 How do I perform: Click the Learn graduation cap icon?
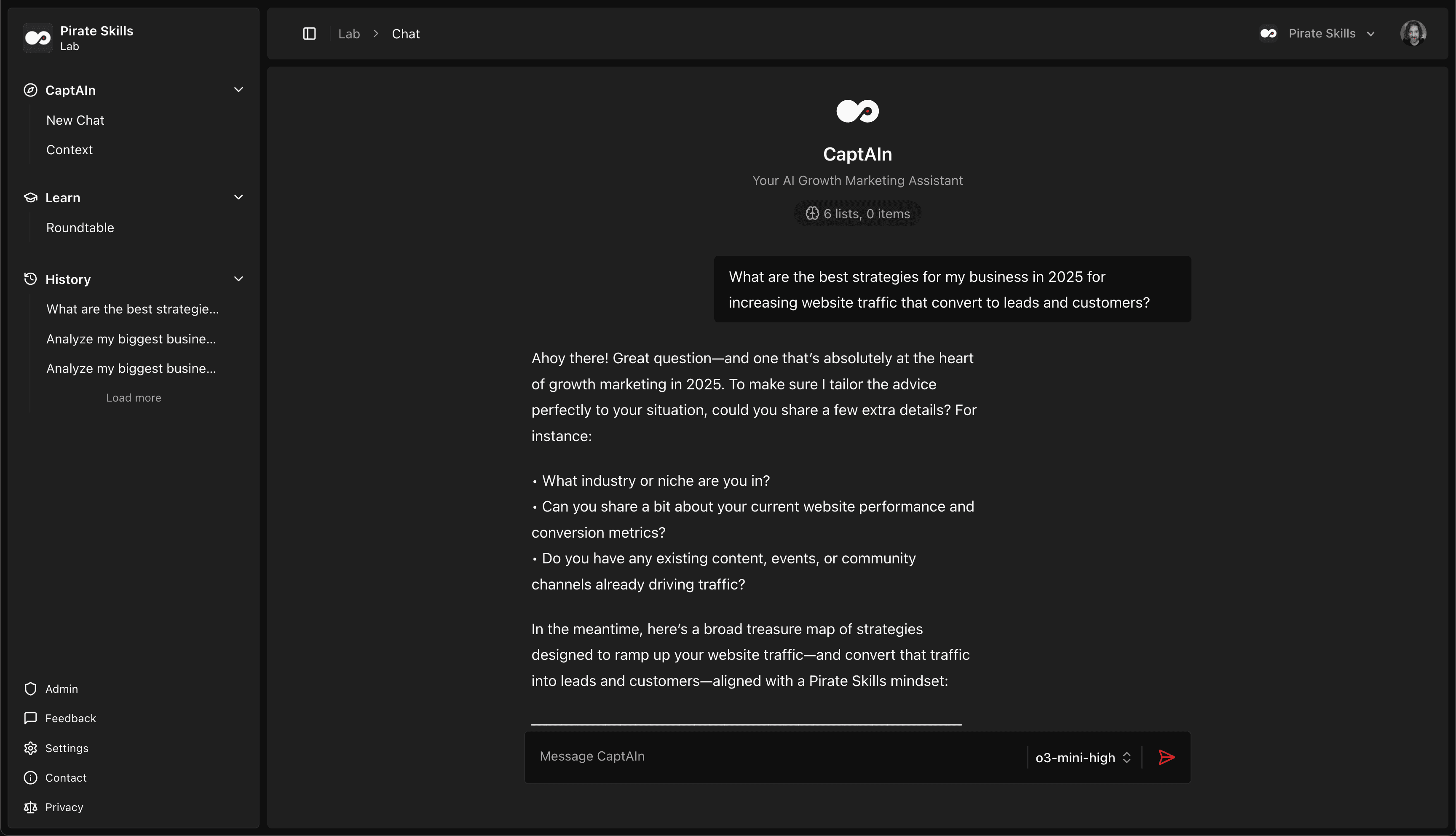click(30, 197)
